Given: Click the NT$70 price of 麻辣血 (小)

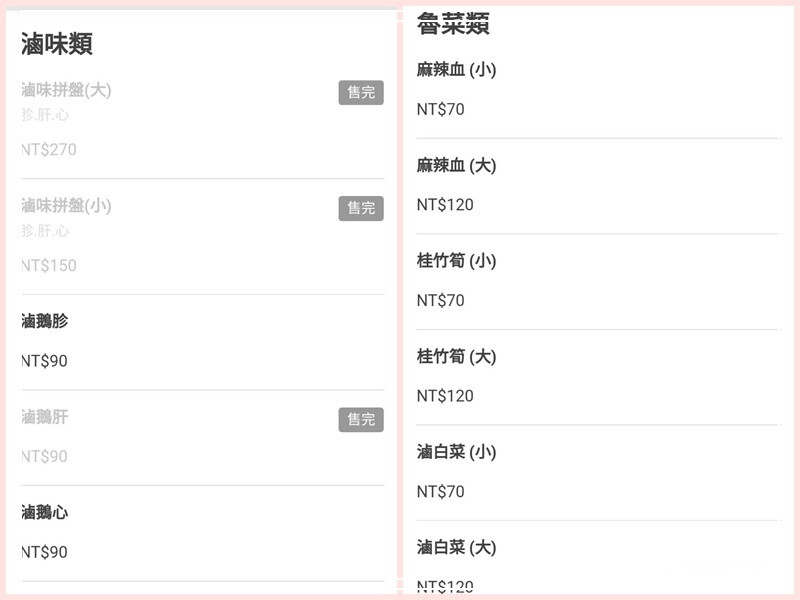Looking at the screenshot, I should tap(441, 110).
